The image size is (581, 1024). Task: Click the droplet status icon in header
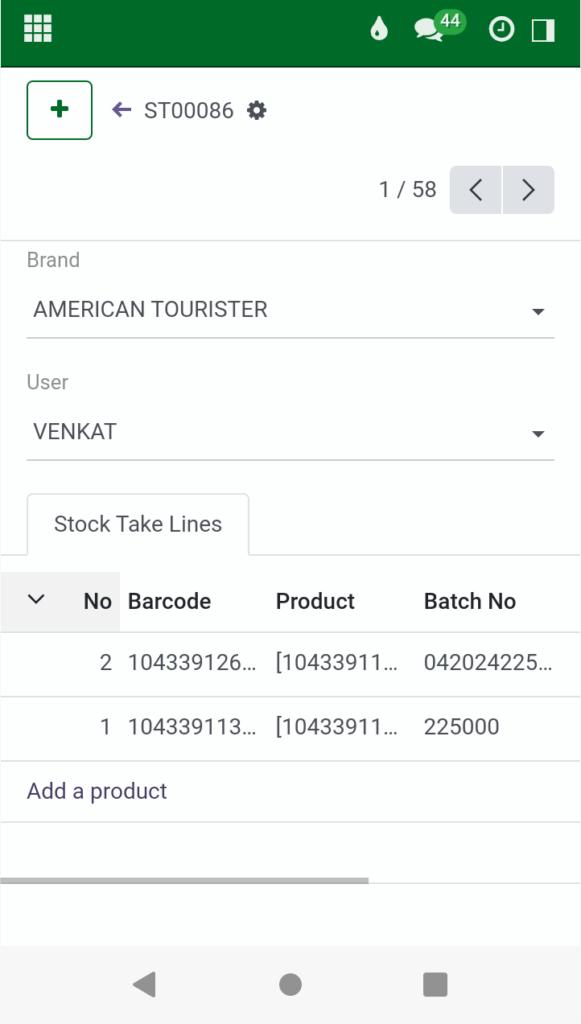[378, 31]
